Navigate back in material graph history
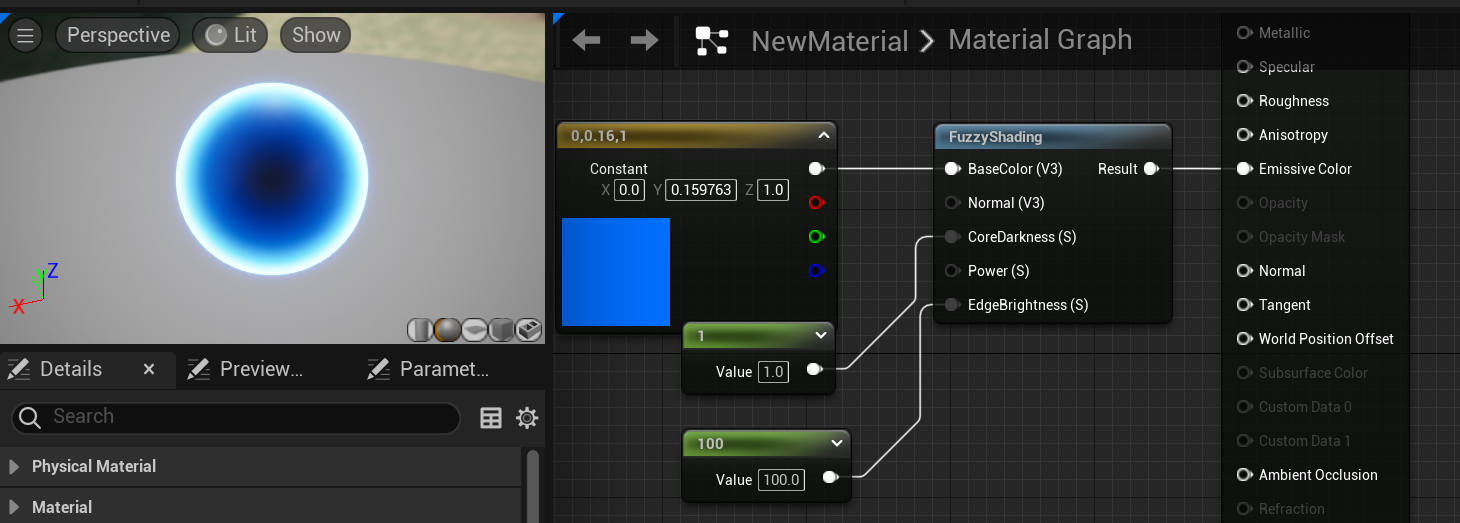 [x=586, y=40]
